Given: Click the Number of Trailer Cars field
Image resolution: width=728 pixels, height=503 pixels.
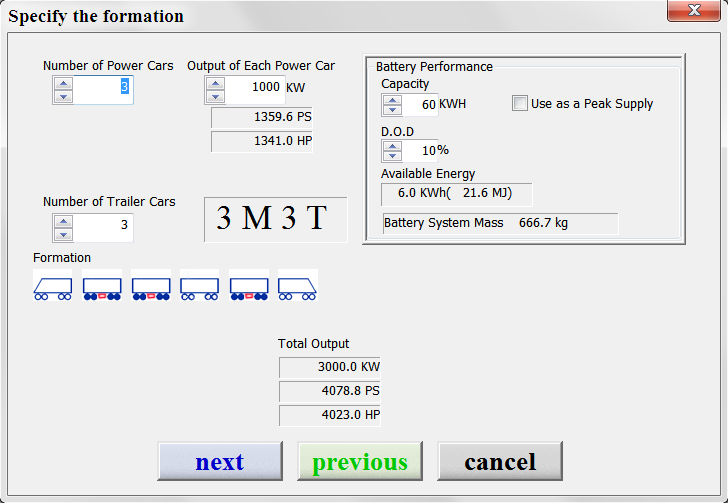Looking at the screenshot, I should tap(103, 228).
